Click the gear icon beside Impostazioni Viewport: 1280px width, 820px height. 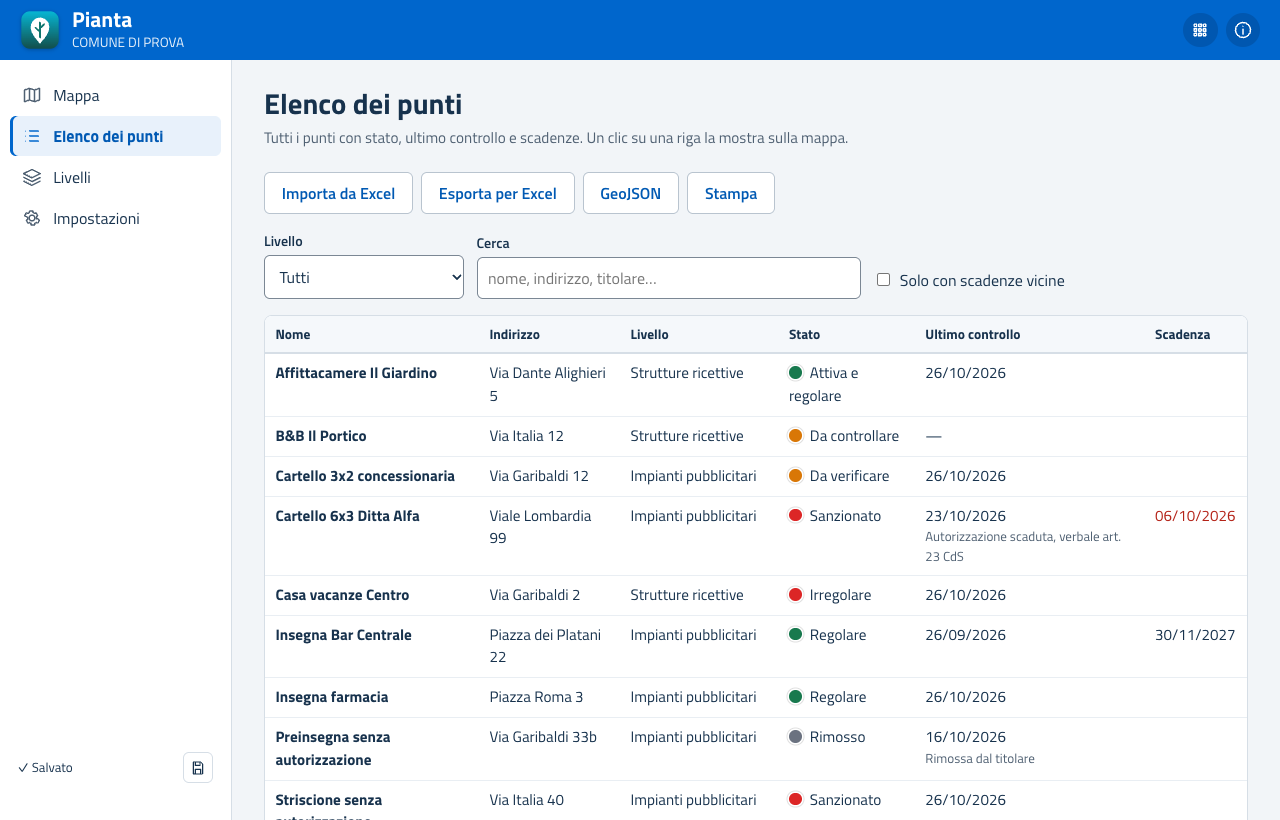(32, 219)
